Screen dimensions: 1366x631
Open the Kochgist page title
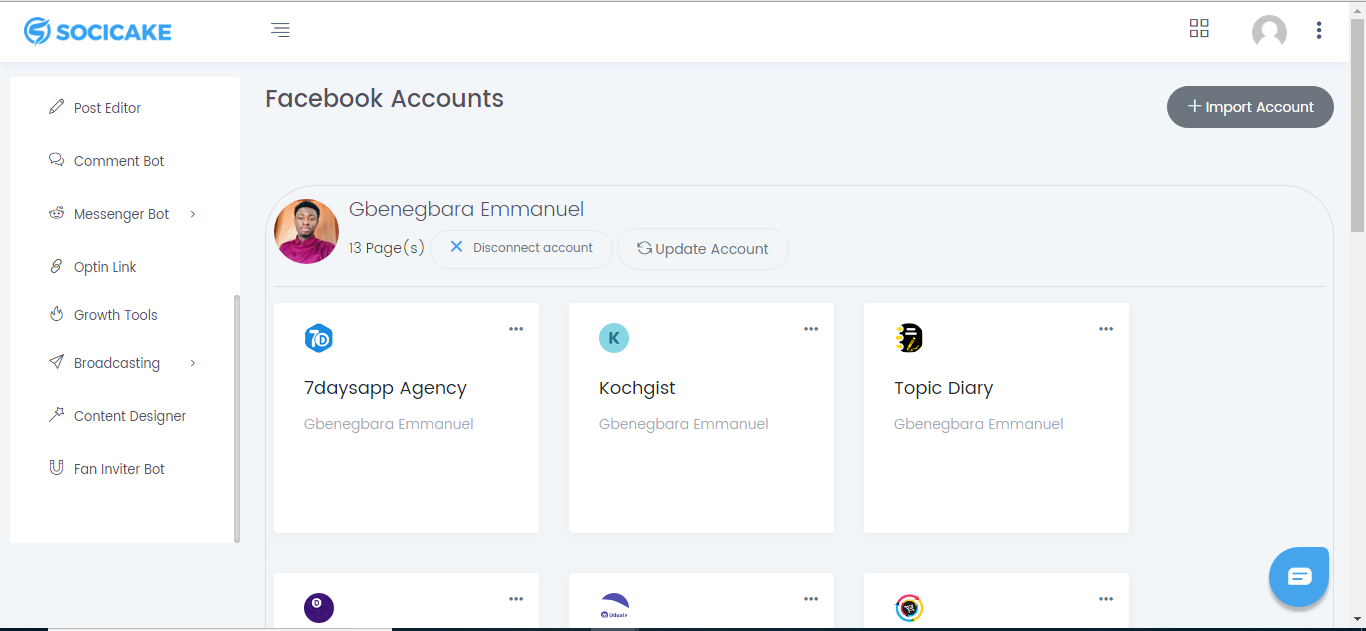point(637,388)
